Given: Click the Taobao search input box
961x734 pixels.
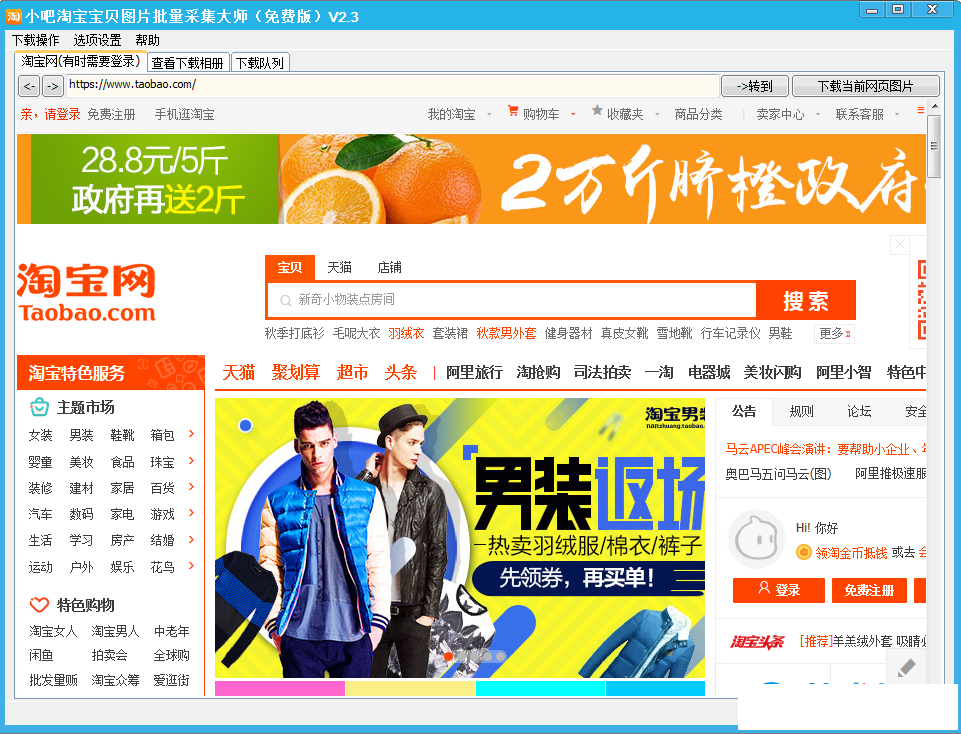Looking at the screenshot, I should tap(510, 300).
